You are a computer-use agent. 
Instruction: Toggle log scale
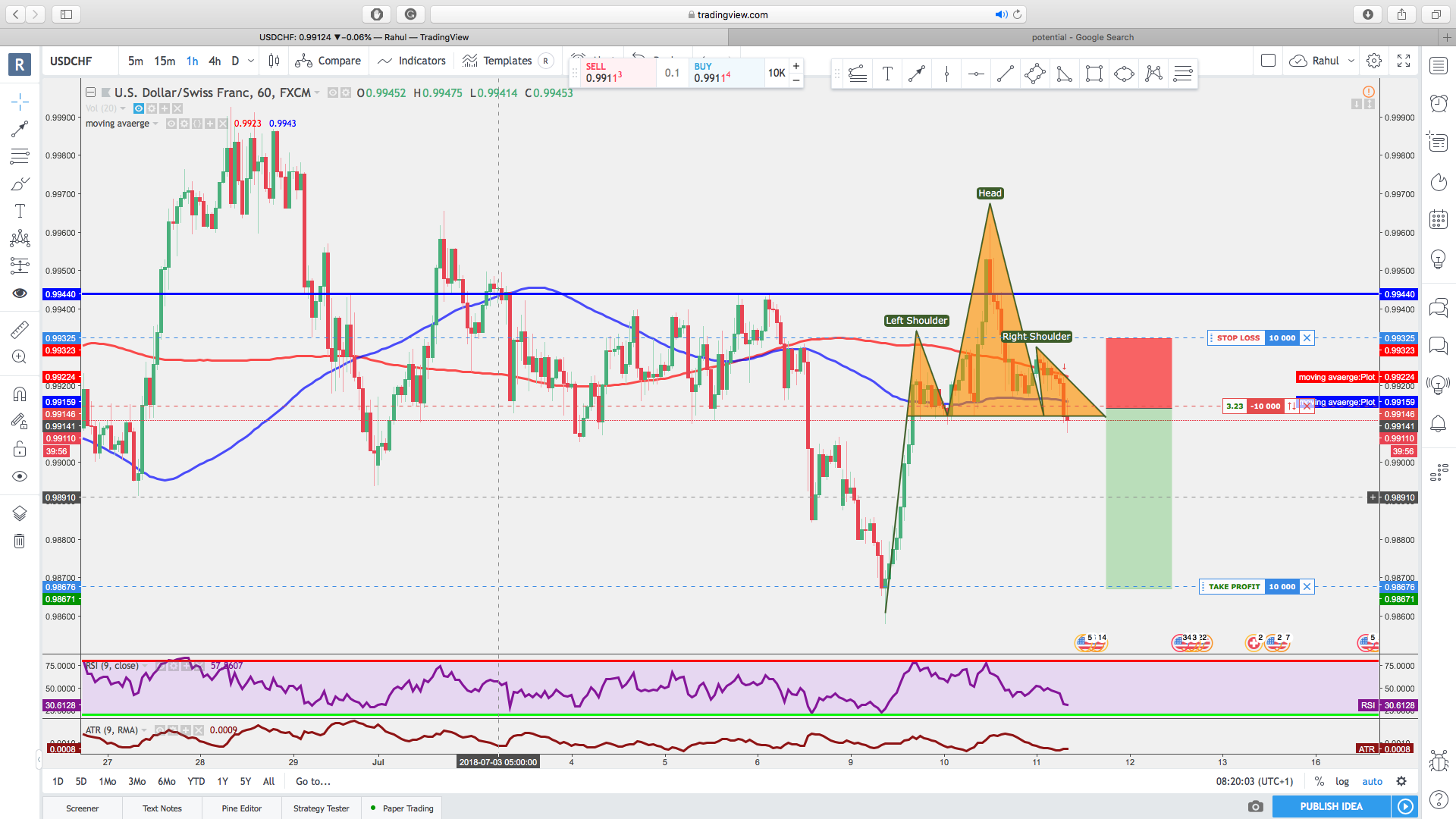coord(1342,781)
